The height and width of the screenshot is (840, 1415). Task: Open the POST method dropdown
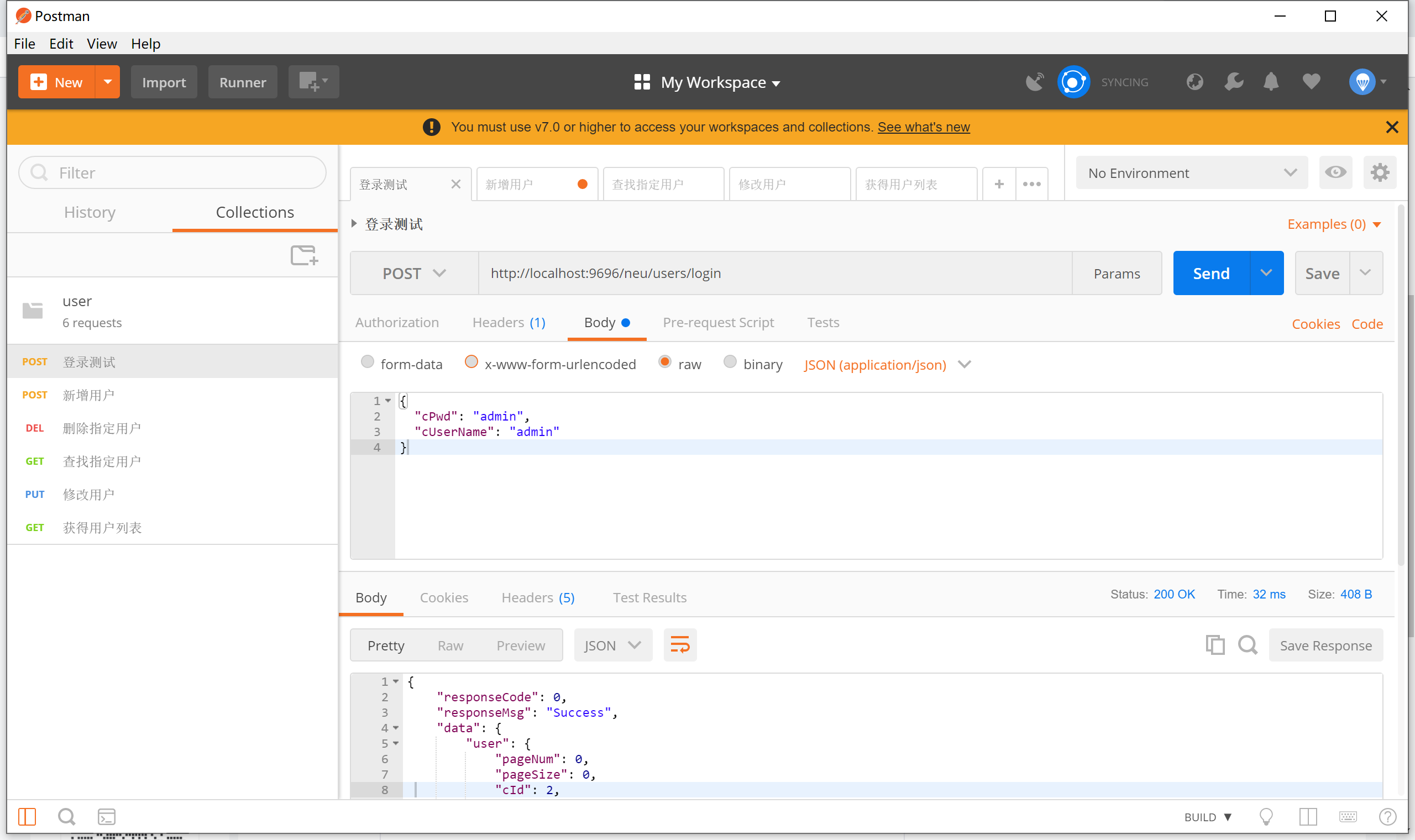[x=414, y=274]
